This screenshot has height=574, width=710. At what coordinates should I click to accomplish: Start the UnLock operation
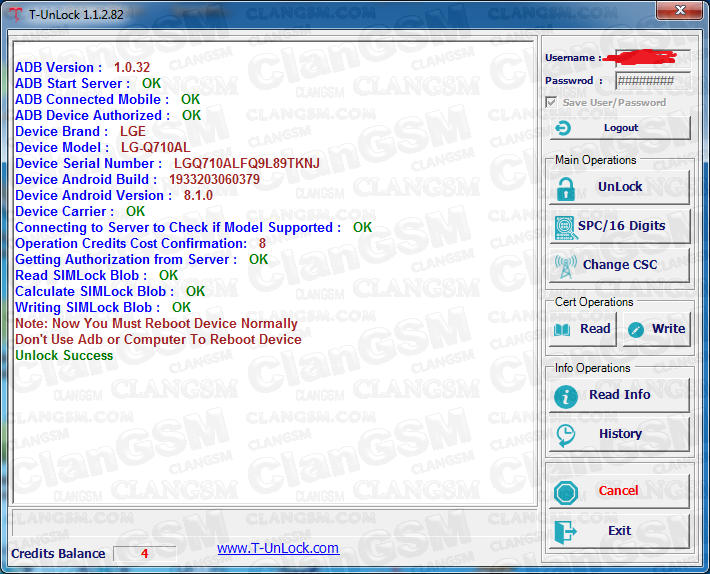coord(619,188)
